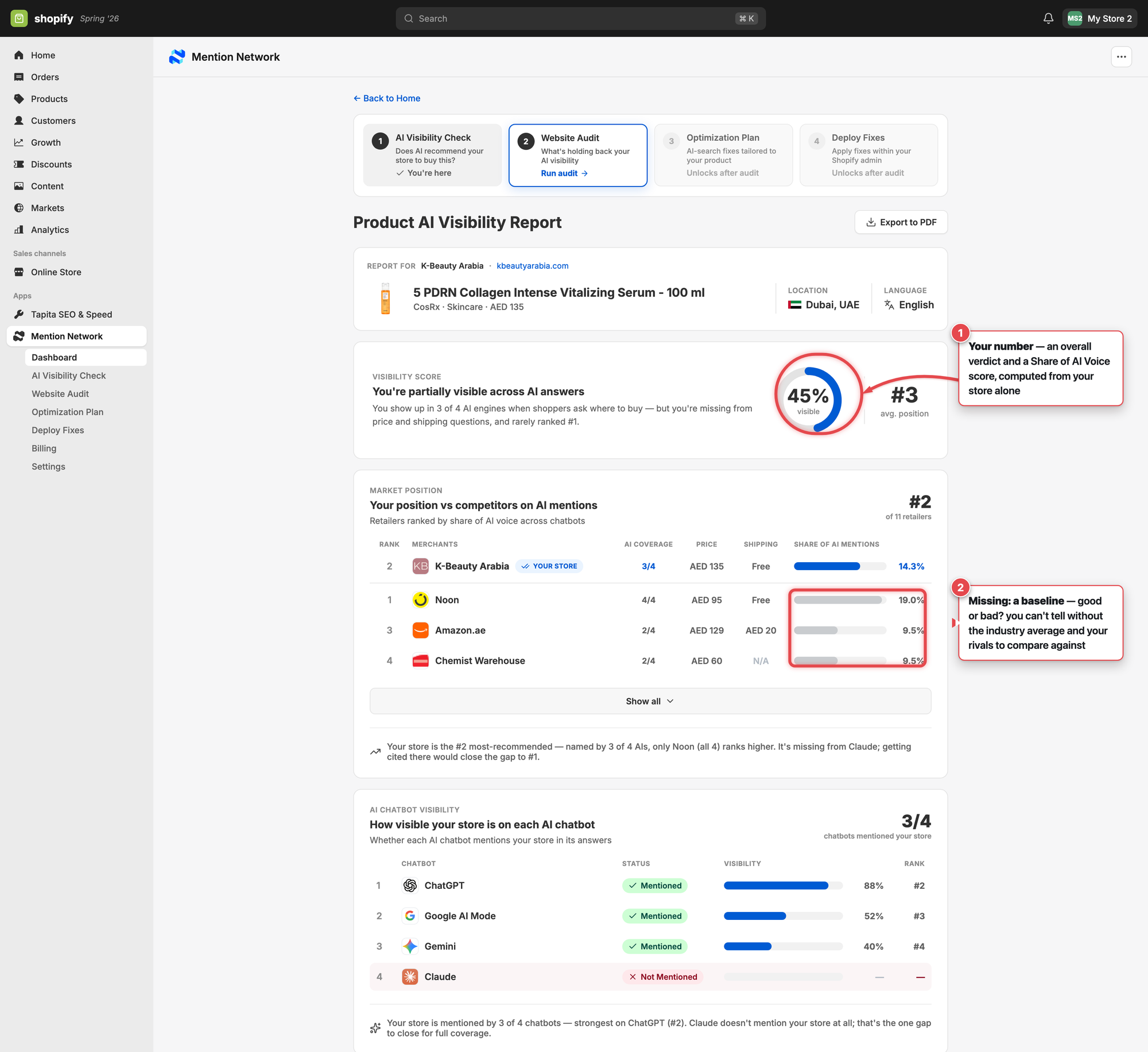Click the language translate icon
This screenshot has width=1148, height=1052.
point(889,305)
